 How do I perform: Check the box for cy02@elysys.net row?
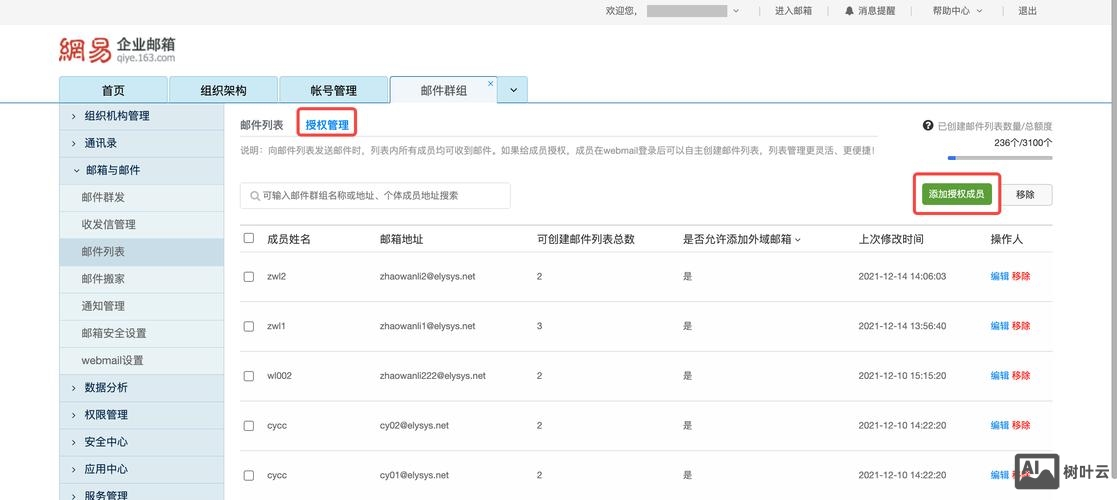point(249,426)
